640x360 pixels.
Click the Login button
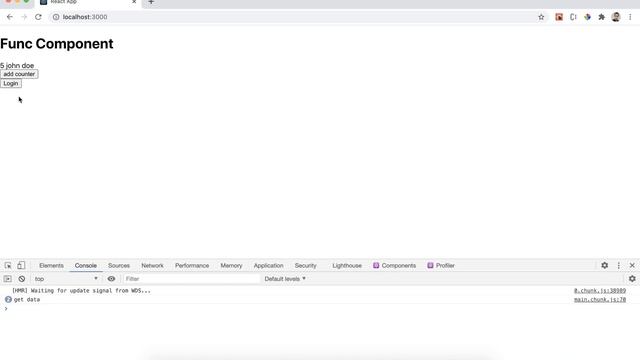(11, 83)
